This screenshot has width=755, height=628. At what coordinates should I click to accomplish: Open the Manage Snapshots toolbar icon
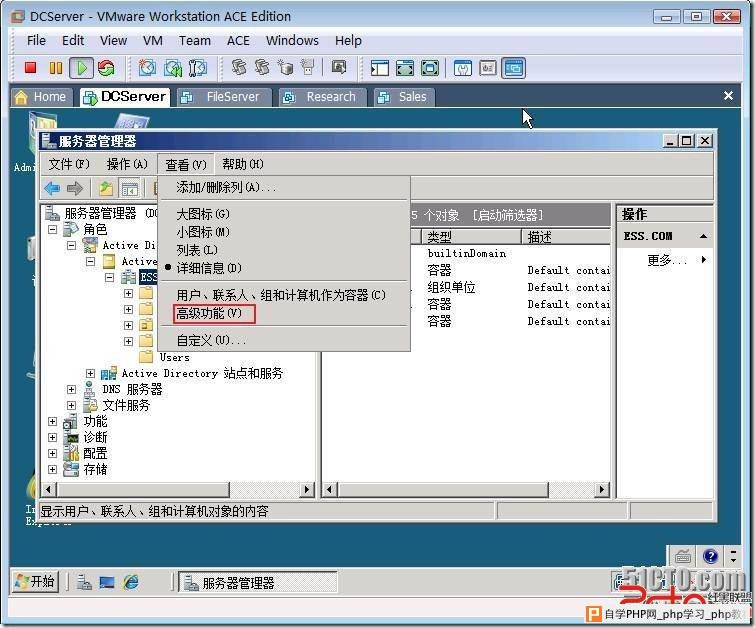pyautogui.click(x=197, y=68)
